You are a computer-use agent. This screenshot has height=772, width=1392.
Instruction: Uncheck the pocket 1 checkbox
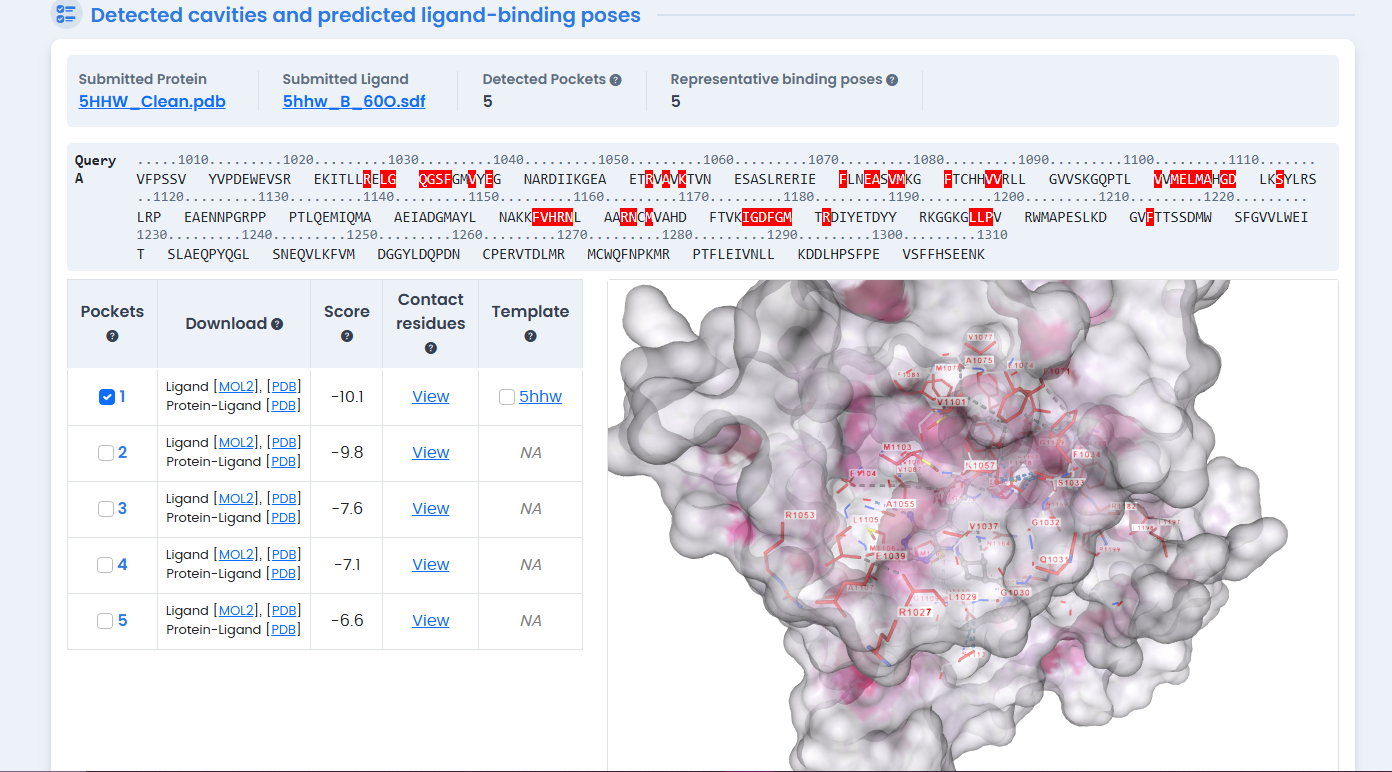click(x=107, y=397)
